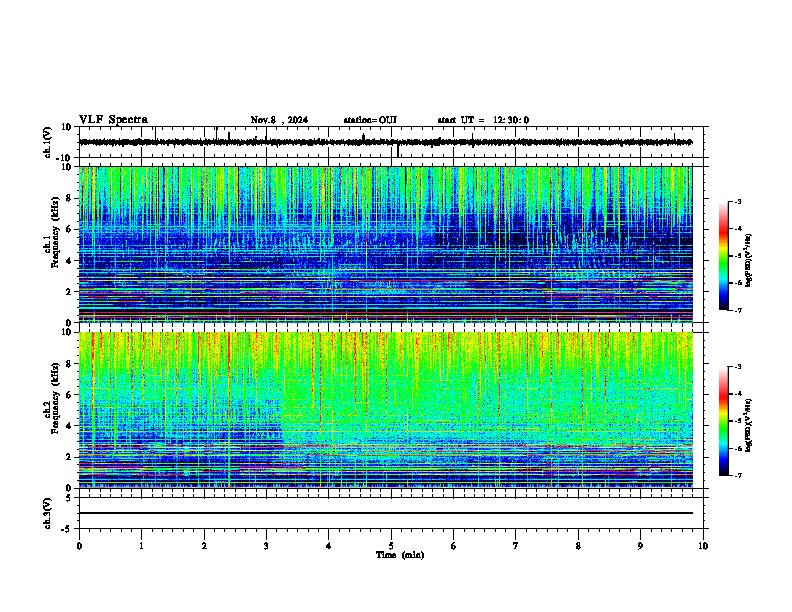Click the ch.1 color bar log(PSD) label
The height and width of the screenshot is (612, 792).
749,260
